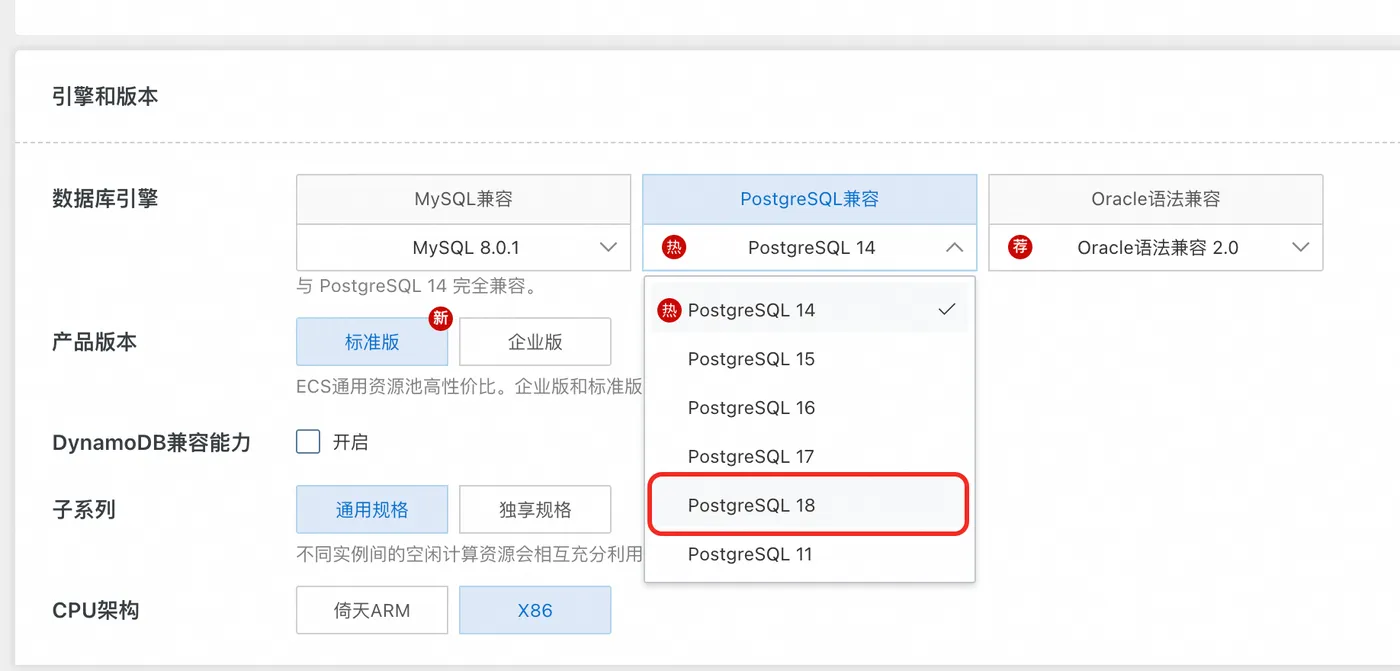Select PostgreSQL 18 from the version list
The width and height of the screenshot is (1400, 671).
[752, 506]
